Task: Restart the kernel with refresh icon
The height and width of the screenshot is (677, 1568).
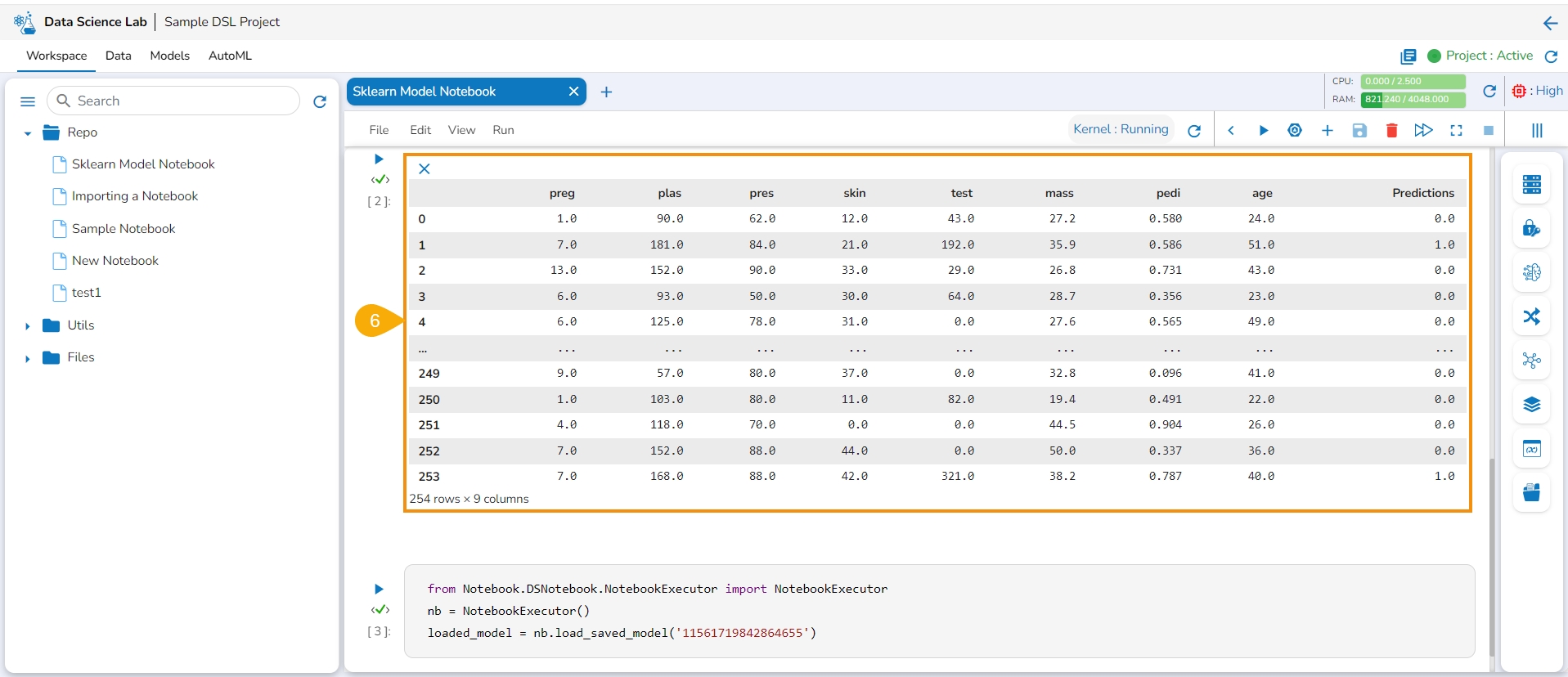Action: click(x=1194, y=131)
